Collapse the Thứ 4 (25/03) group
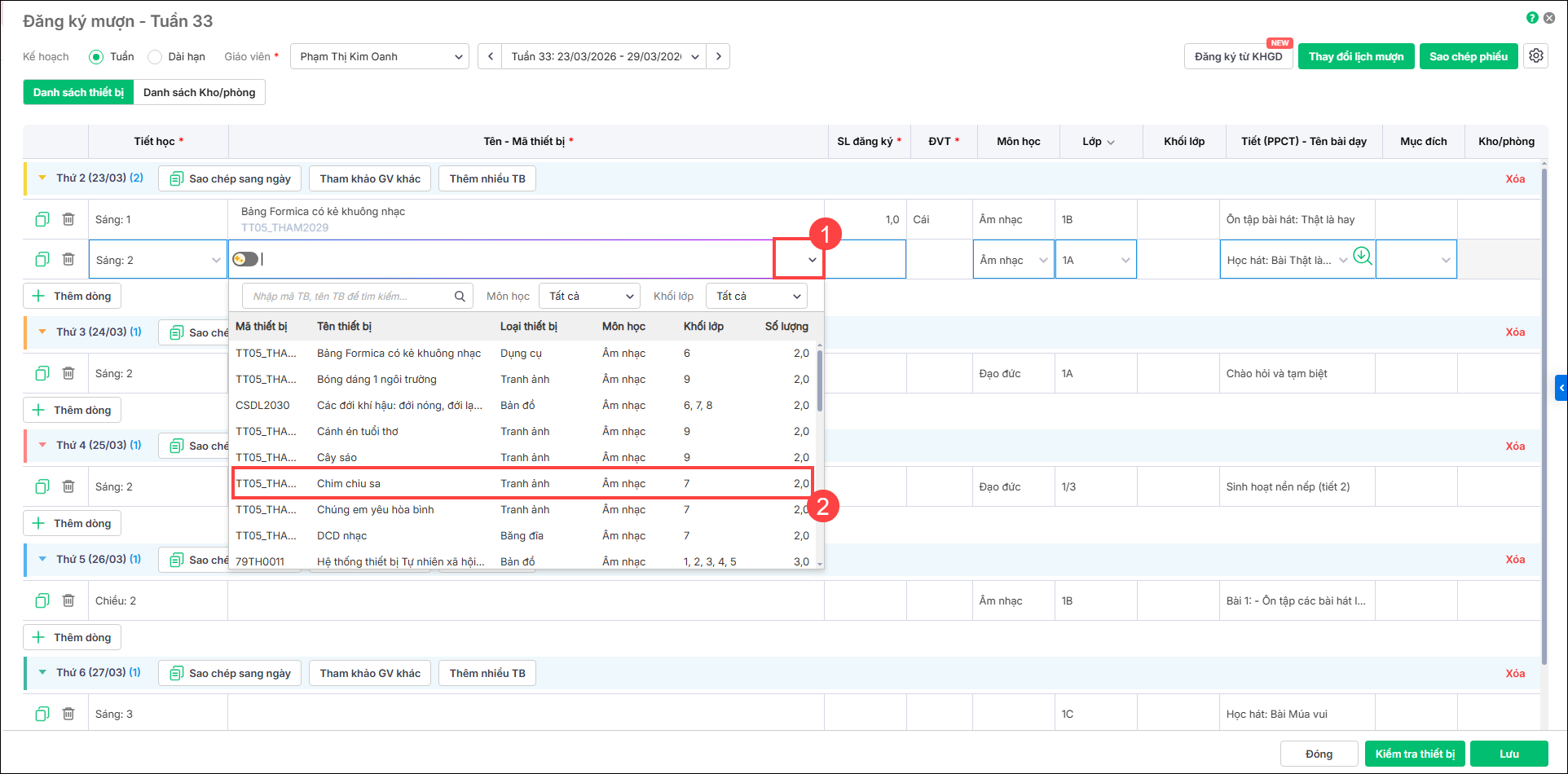Image resolution: width=1568 pixels, height=774 pixels. click(42, 446)
